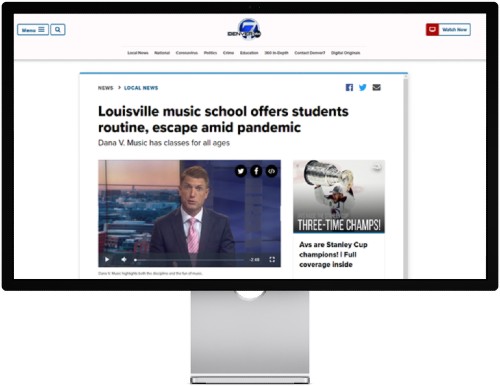Click the LOCAL NEWS breadcrumb link

click(x=141, y=88)
